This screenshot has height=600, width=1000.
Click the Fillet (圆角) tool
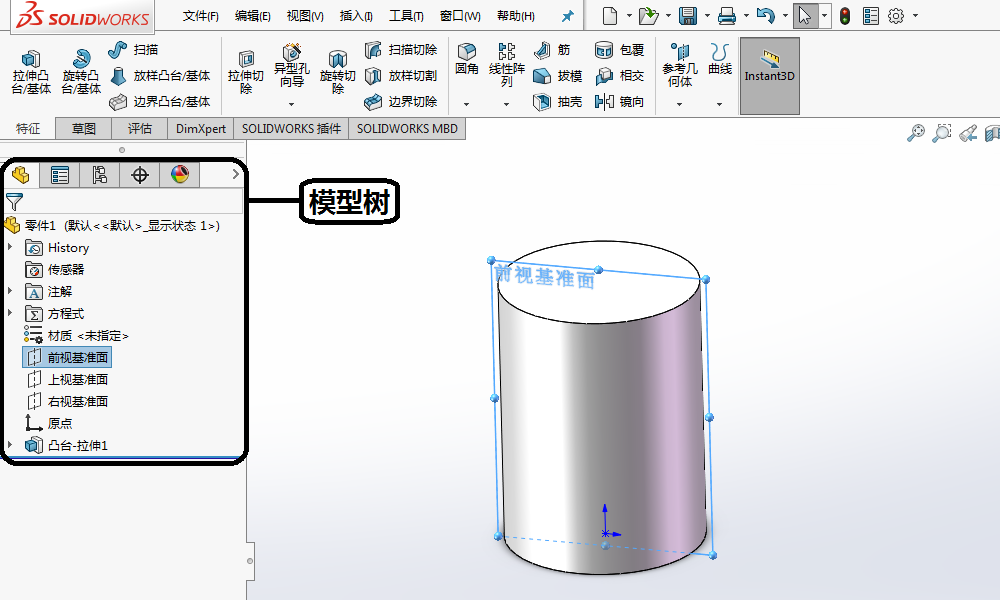click(467, 59)
